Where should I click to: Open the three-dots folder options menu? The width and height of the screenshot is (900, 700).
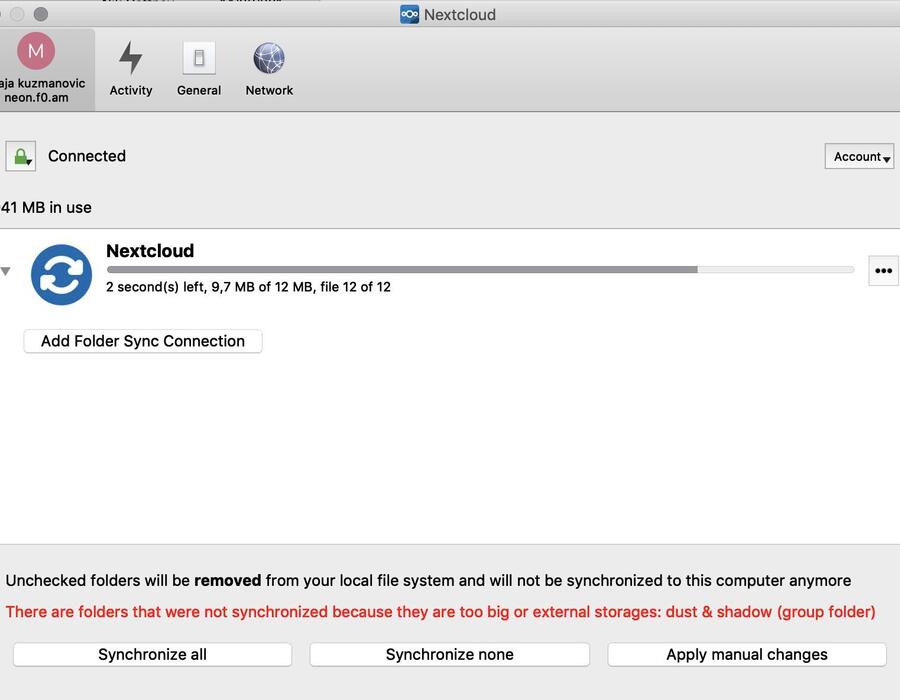pos(883,270)
